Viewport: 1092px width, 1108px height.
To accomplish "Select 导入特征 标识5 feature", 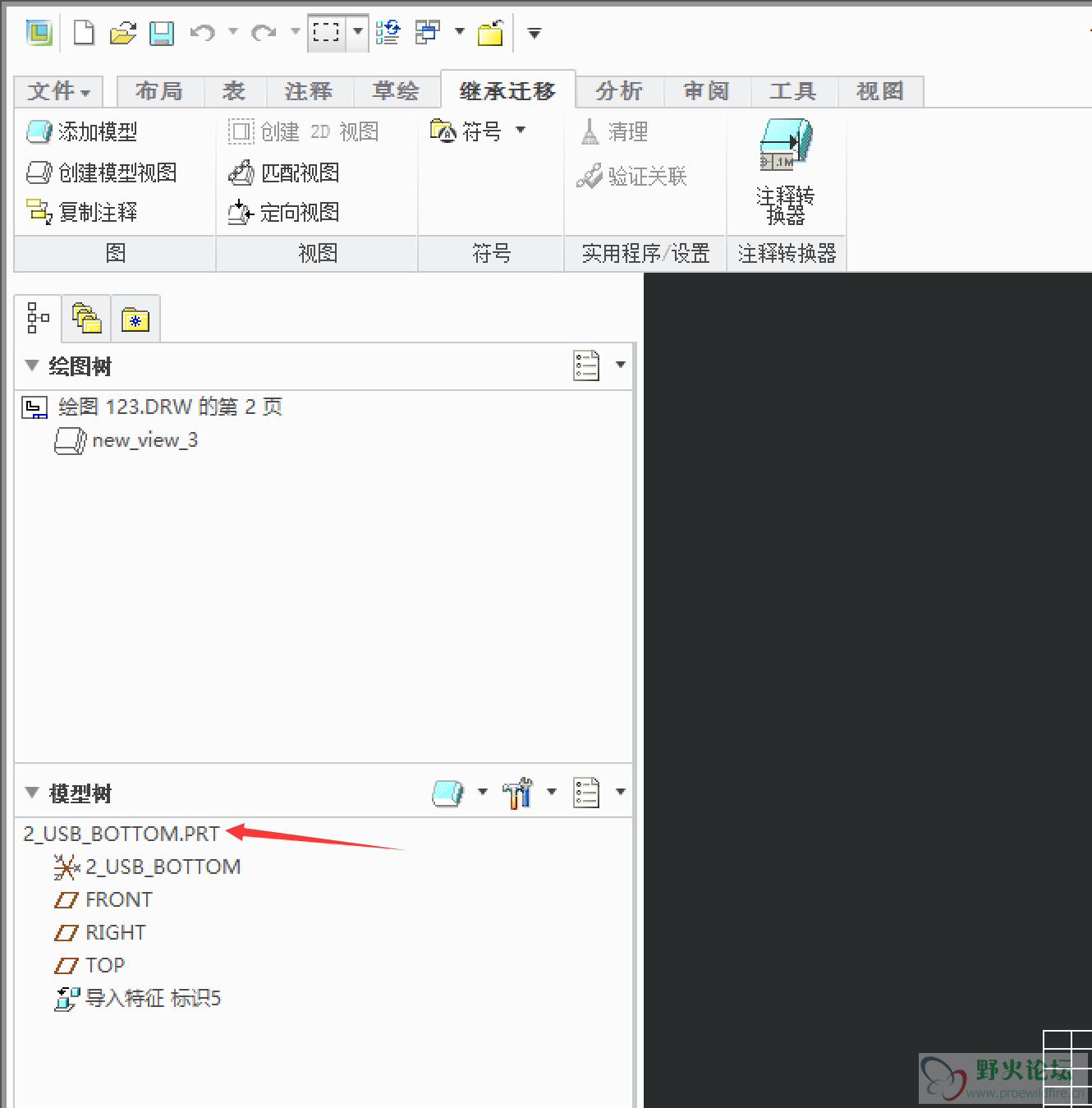I will (x=137, y=998).
